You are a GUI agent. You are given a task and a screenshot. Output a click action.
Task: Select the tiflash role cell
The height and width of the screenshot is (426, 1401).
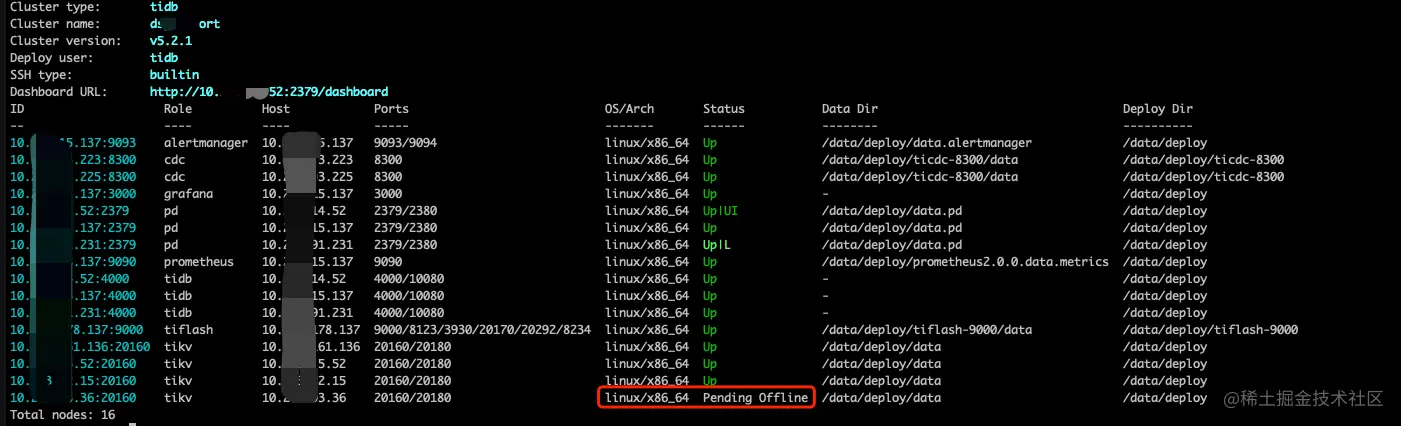tap(188, 330)
